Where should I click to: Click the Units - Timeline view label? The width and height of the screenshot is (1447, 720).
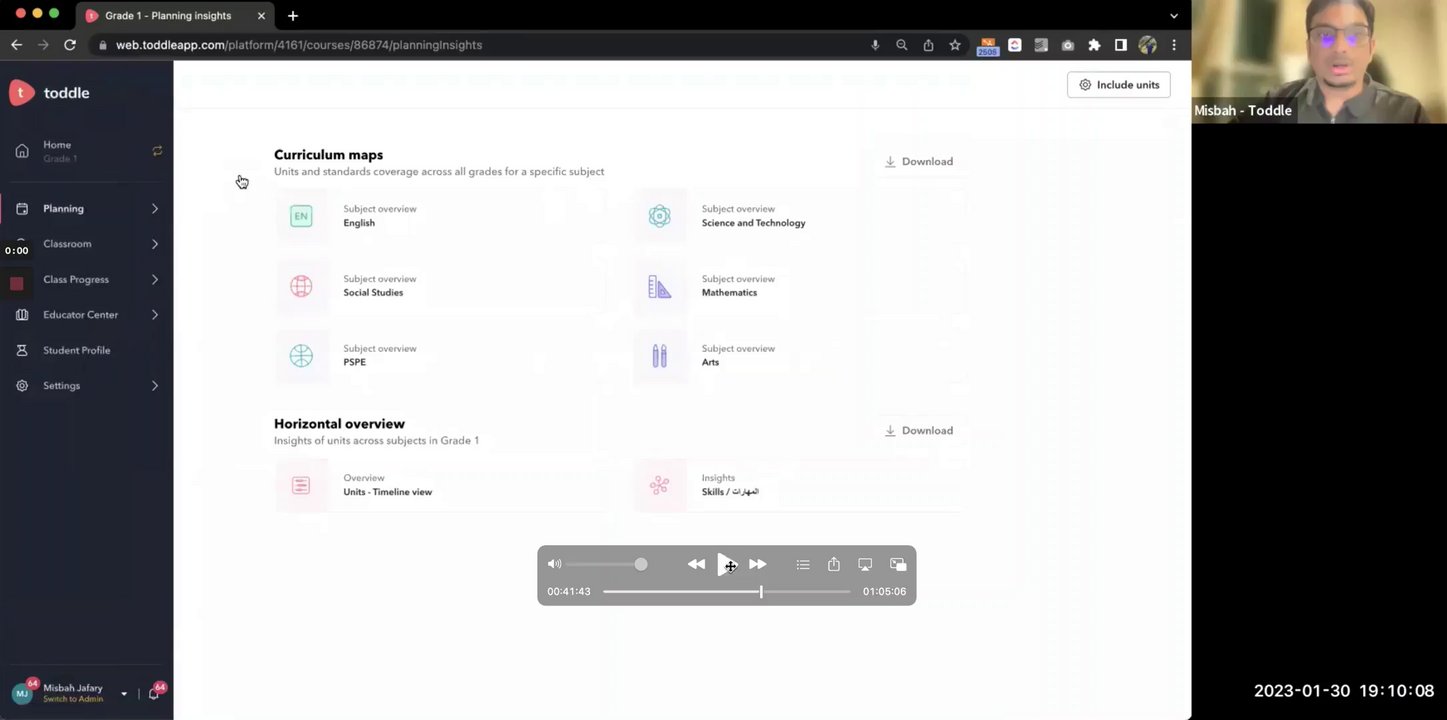pyautogui.click(x=387, y=492)
